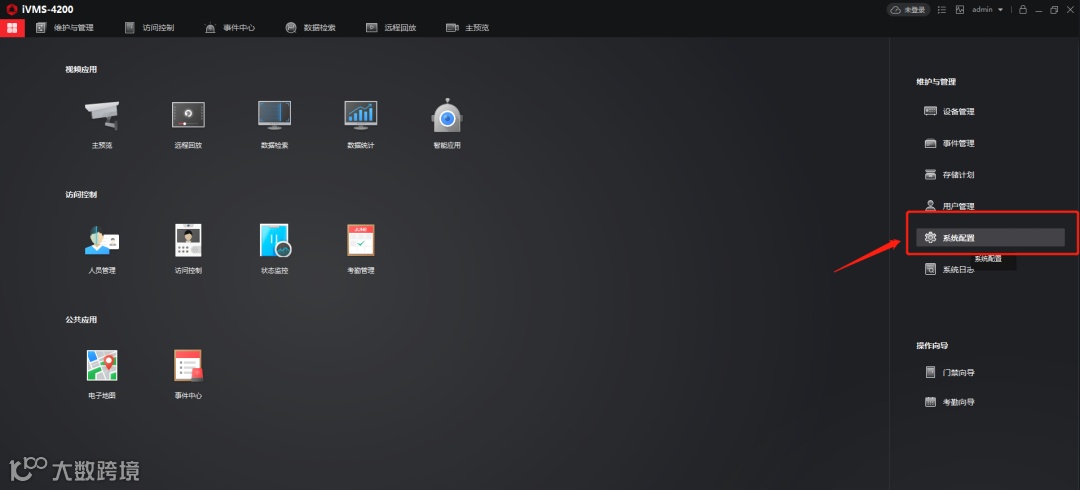Screen dimensions: 1080x490
Task: Click the red grid home menu icon
Action: pyautogui.click(x=12, y=28)
